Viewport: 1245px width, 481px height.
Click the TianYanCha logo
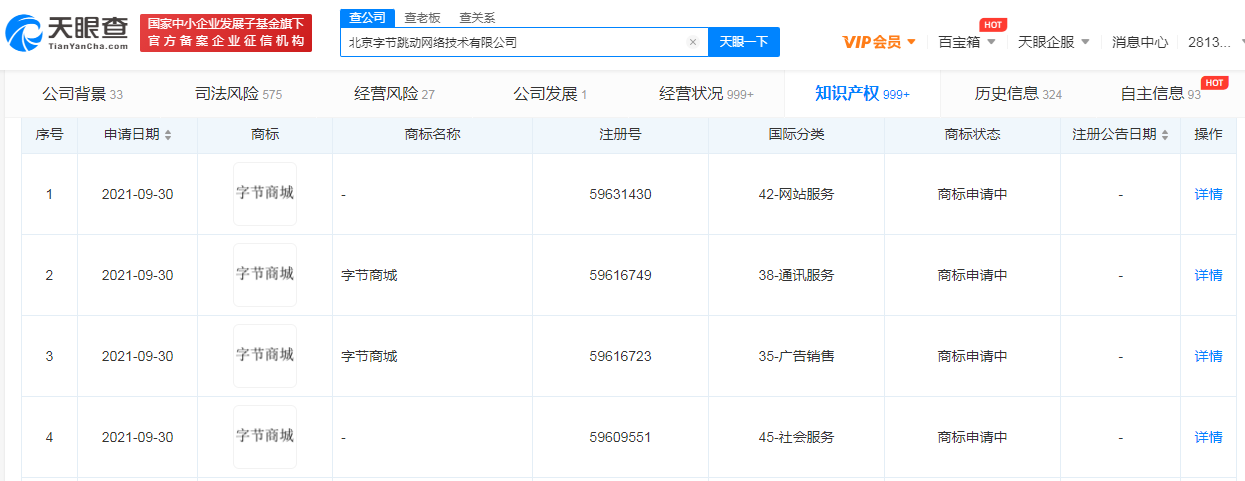click(66, 33)
